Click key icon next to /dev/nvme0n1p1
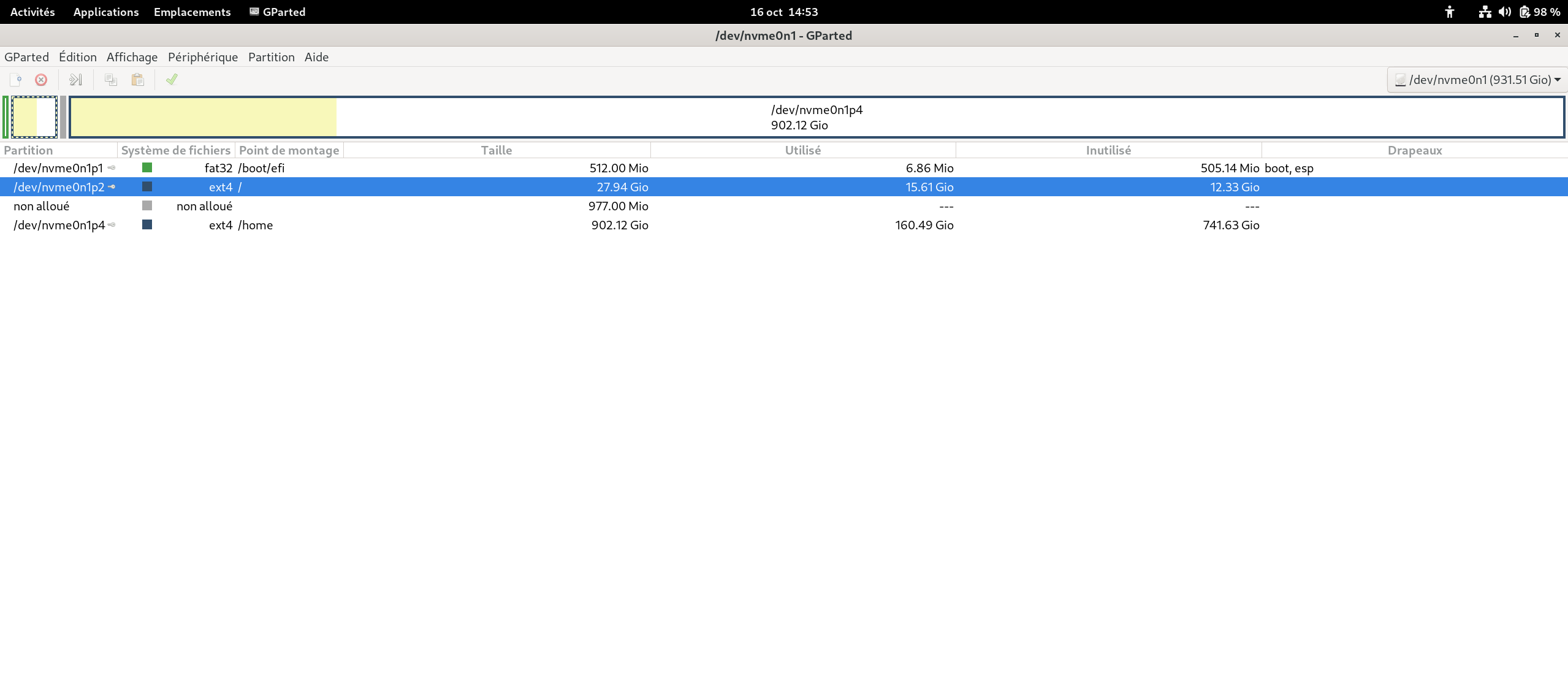Image resolution: width=1568 pixels, height=677 pixels. 112,167
